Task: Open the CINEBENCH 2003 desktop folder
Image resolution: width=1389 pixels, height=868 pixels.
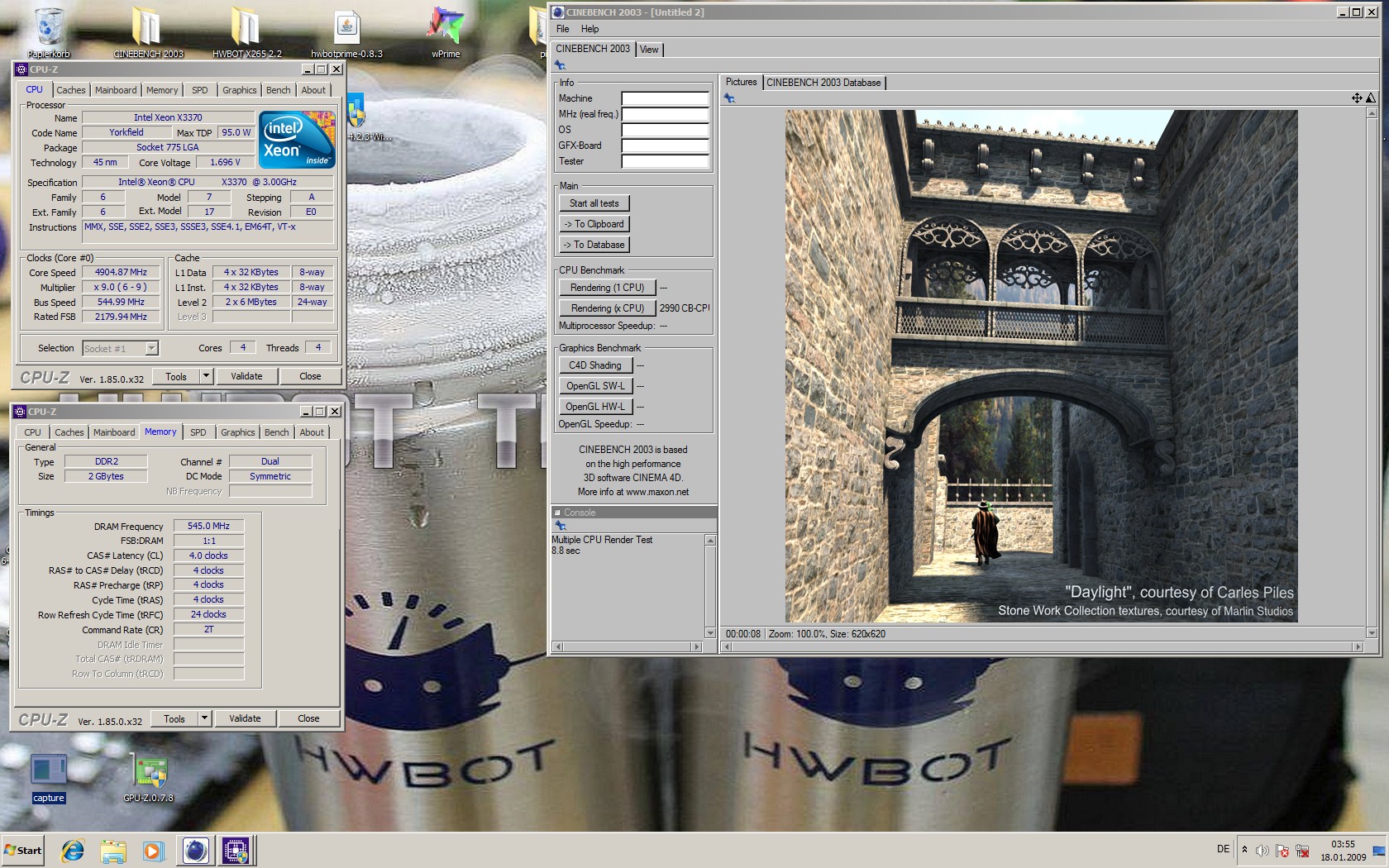Action: (x=148, y=32)
